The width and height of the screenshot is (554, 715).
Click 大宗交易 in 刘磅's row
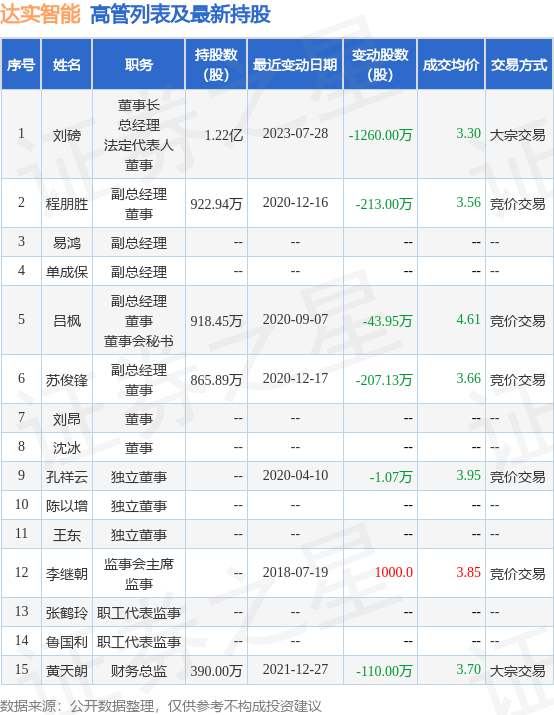tap(517, 135)
